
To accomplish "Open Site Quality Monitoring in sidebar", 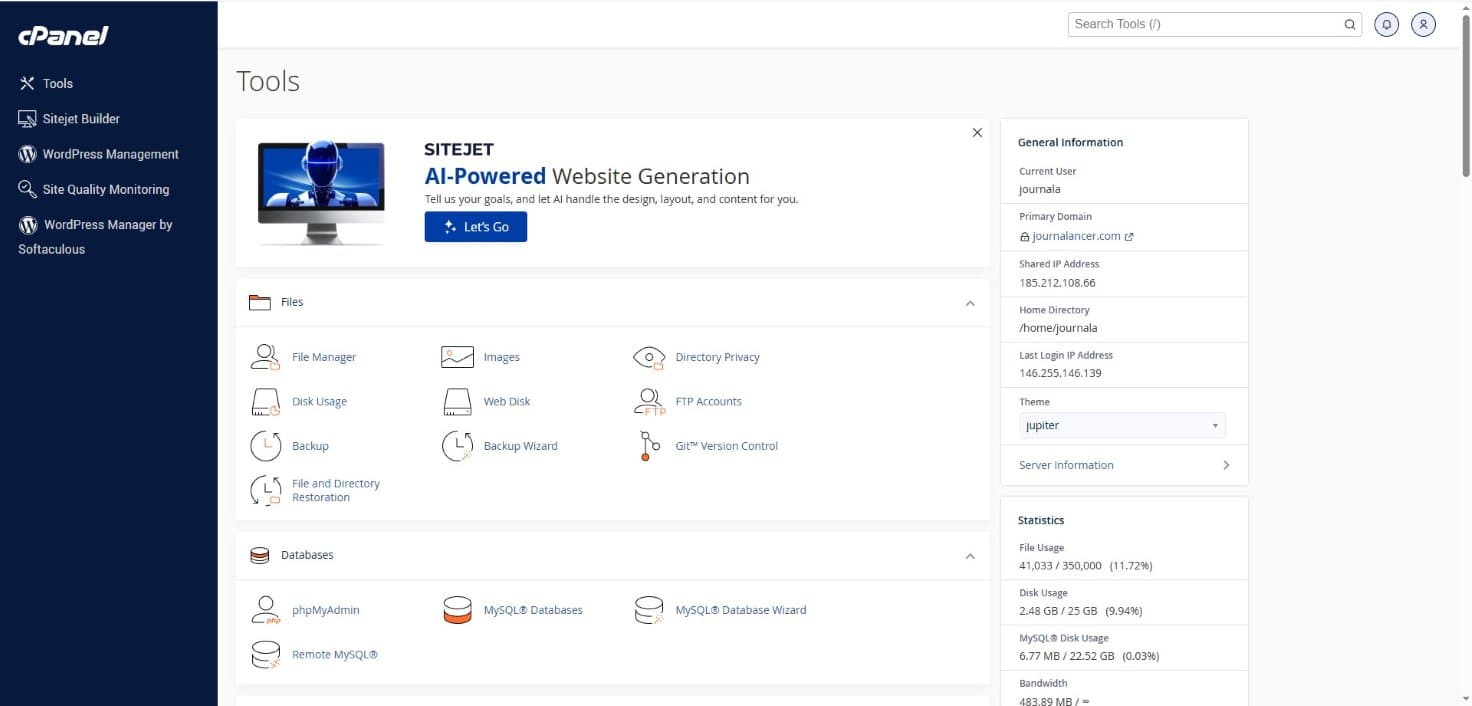I will [x=94, y=189].
